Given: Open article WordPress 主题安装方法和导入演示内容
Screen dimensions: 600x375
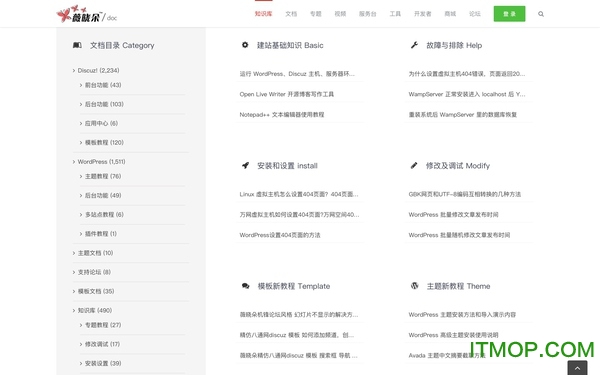Looking at the screenshot, I should pos(462,315).
